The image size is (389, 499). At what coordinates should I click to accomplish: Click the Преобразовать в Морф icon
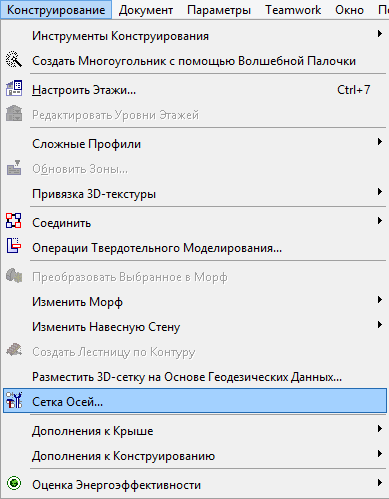coord(14,276)
